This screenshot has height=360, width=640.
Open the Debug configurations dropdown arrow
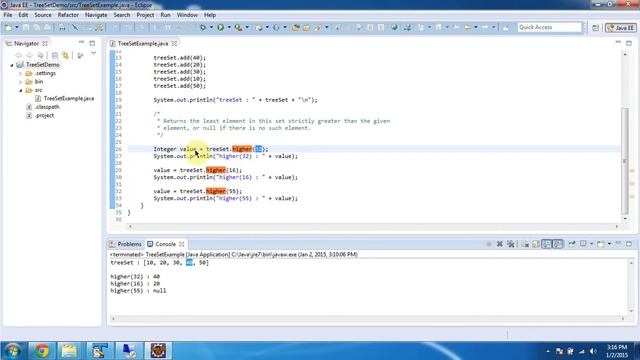tap(211, 27)
